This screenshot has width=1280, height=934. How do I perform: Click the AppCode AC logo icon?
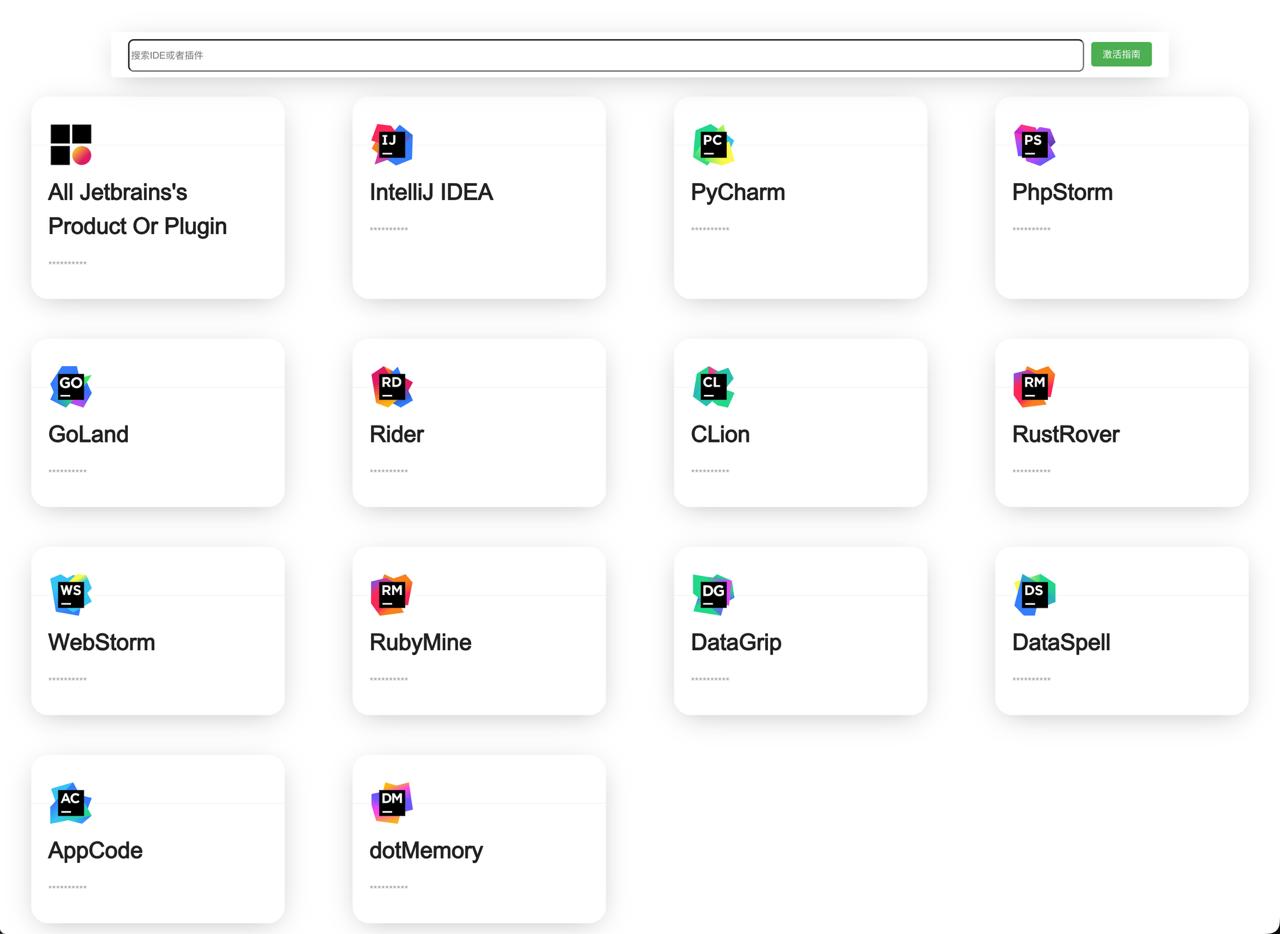pyautogui.click(x=71, y=803)
